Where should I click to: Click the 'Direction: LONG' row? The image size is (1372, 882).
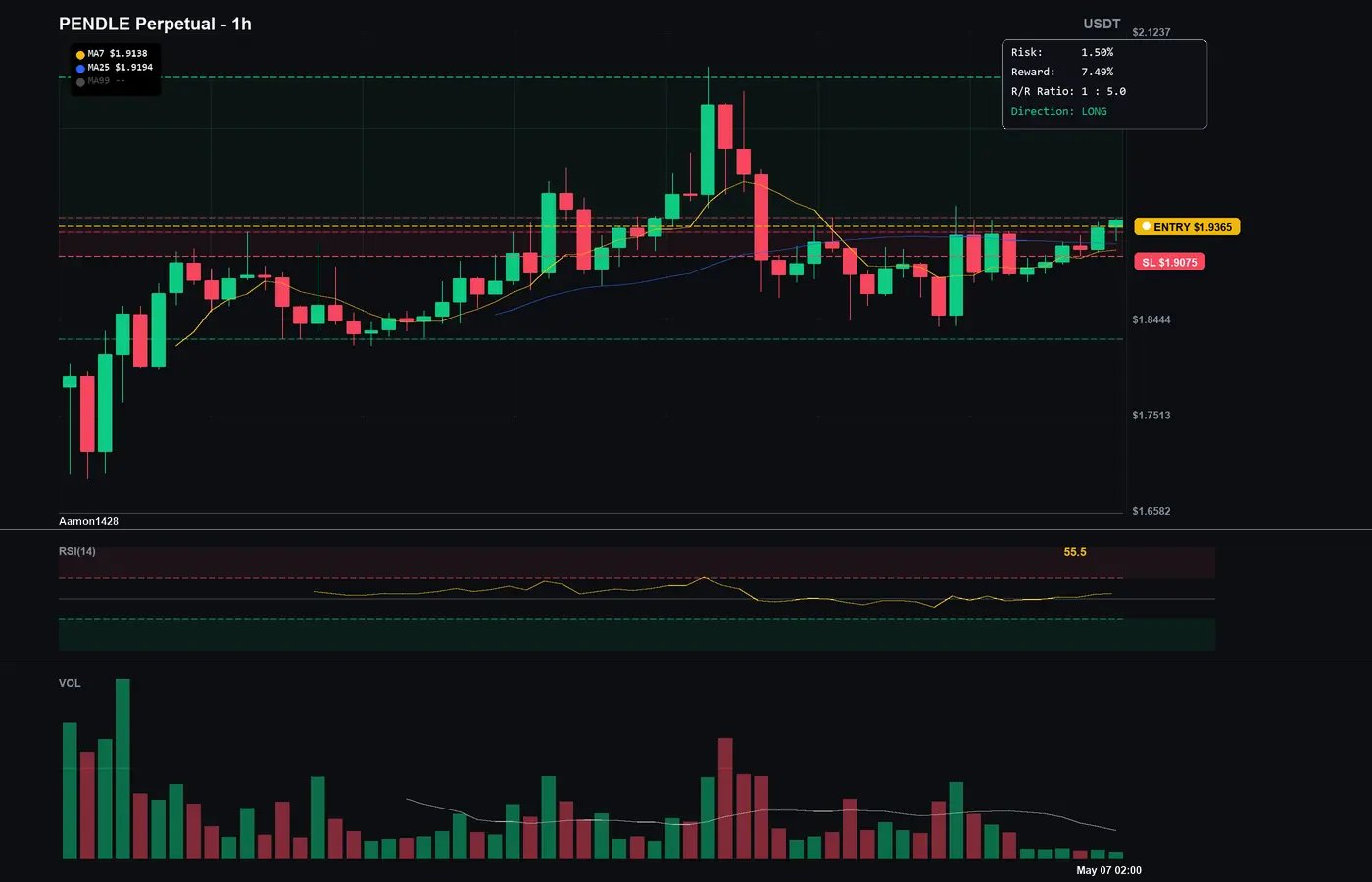(1059, 111)
